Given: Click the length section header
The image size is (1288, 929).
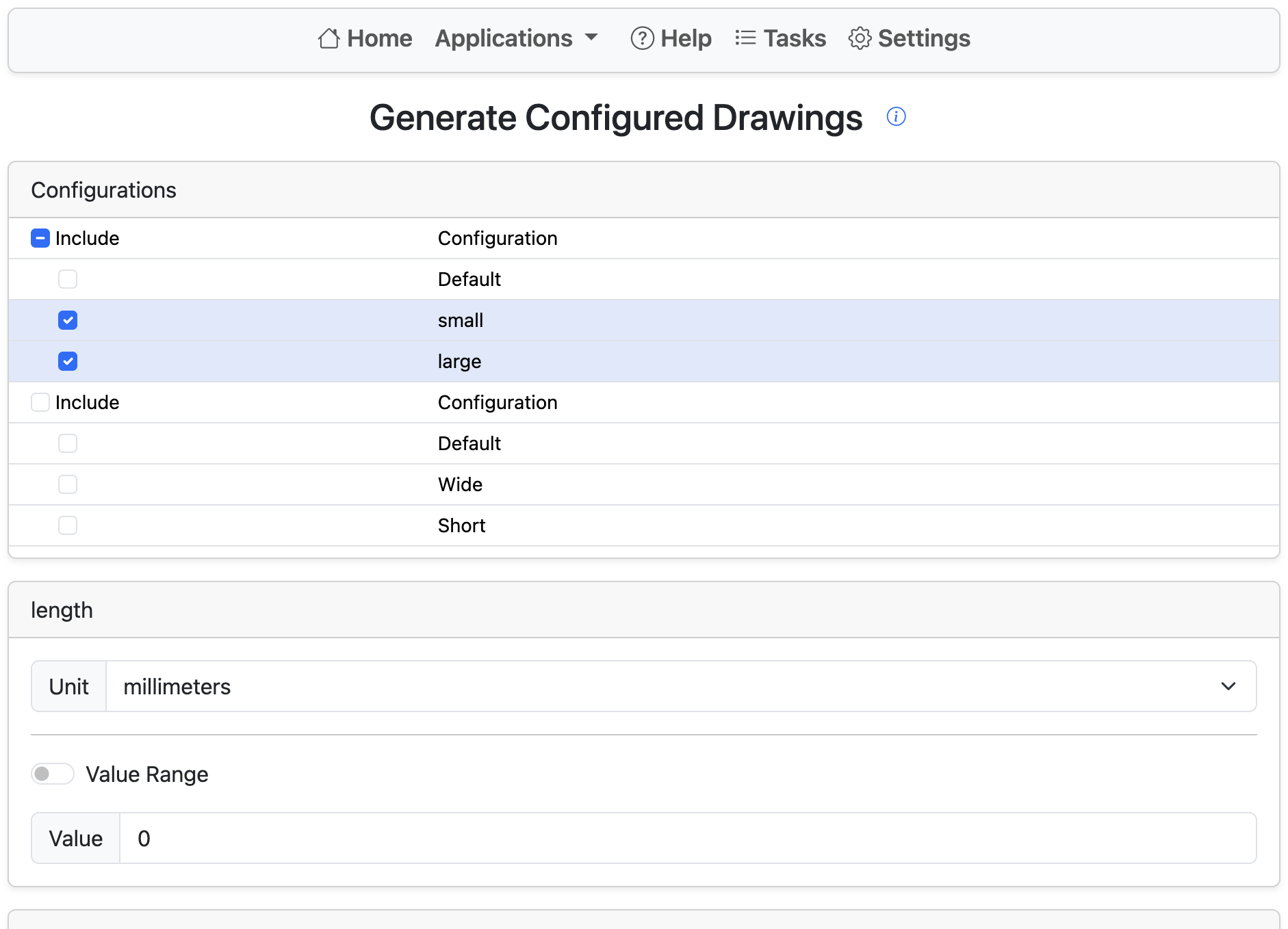Looking at the screenshot, I should 62,610.
